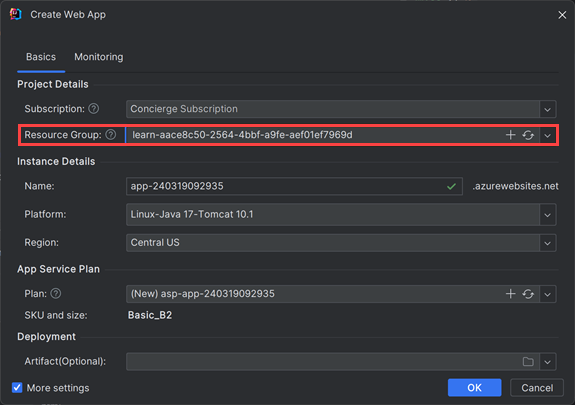Expand the Artifact dropdown arrow
This screenshot has height=405, width=575.
547,362
